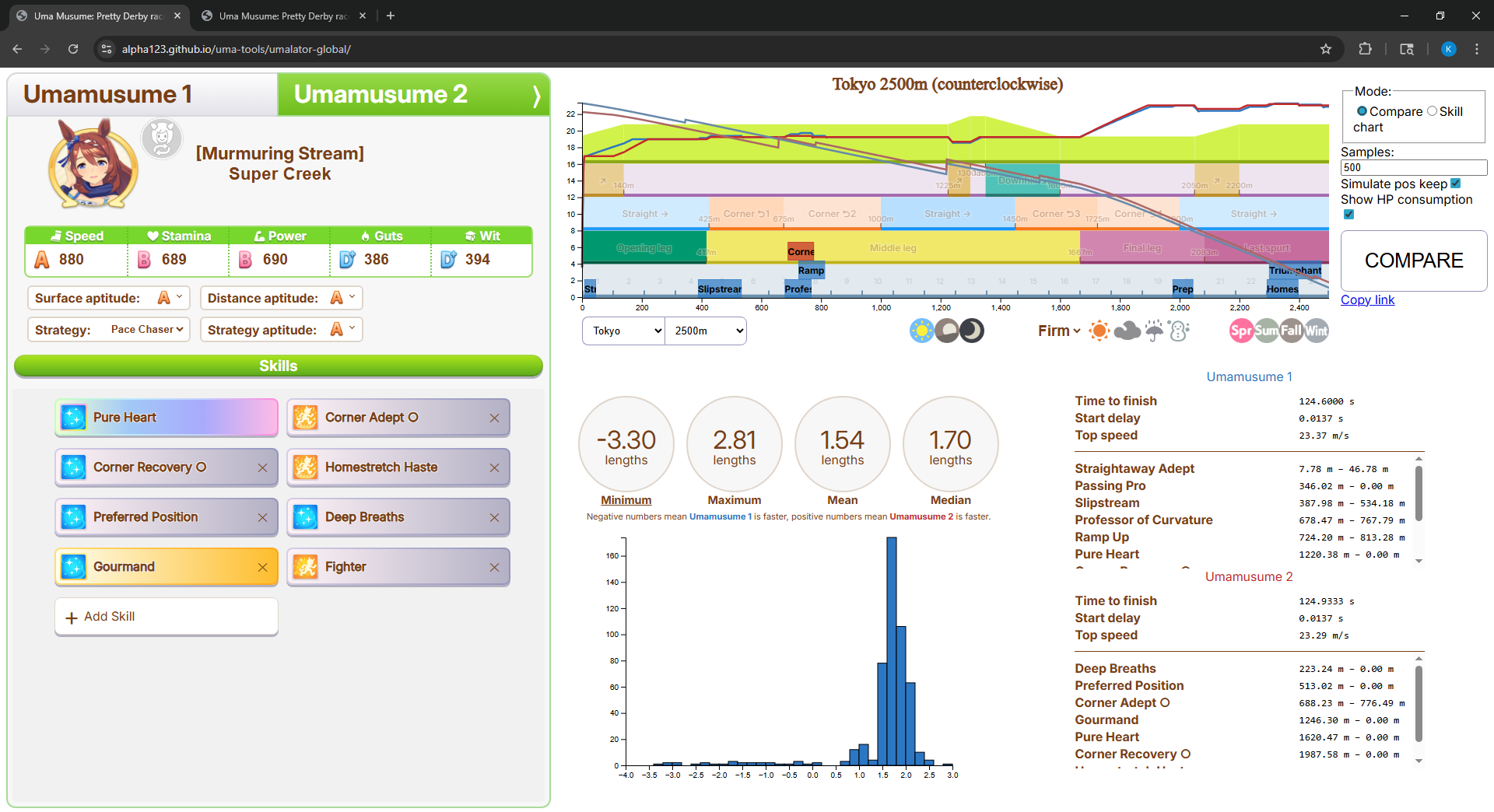Screen dimensions: 1494x812
Task: Open the Strategy Pace Chaser dropdown
Action: pyautogui.click(x=146, y=330)
